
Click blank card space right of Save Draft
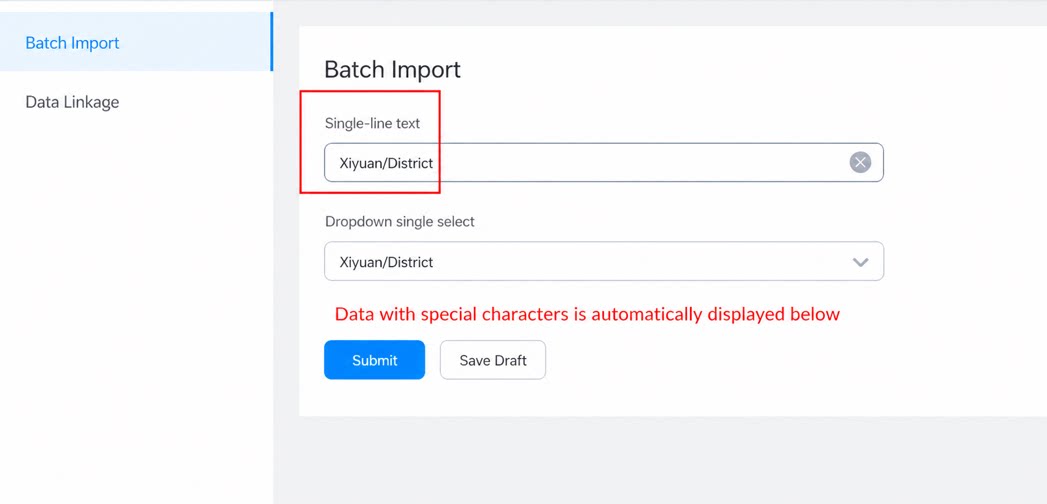pyautogui.click(x=768, y=360)
